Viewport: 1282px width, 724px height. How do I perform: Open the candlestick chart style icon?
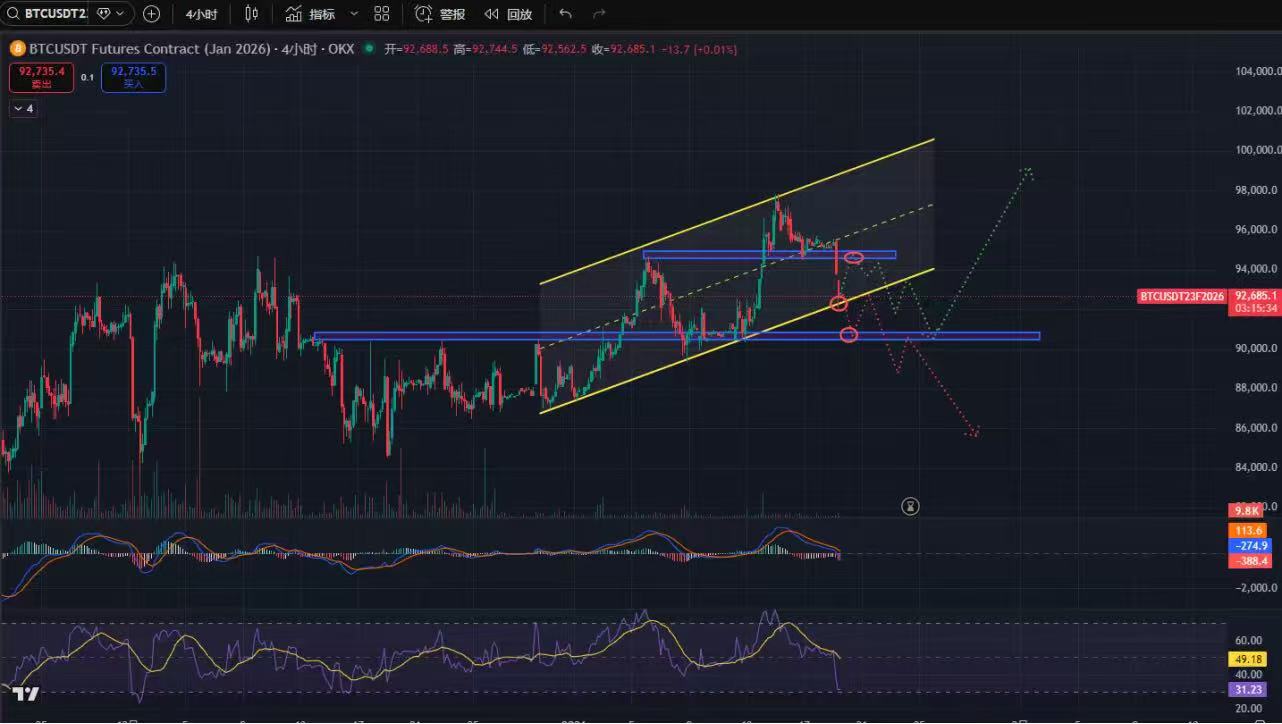(x=251, y=14)
